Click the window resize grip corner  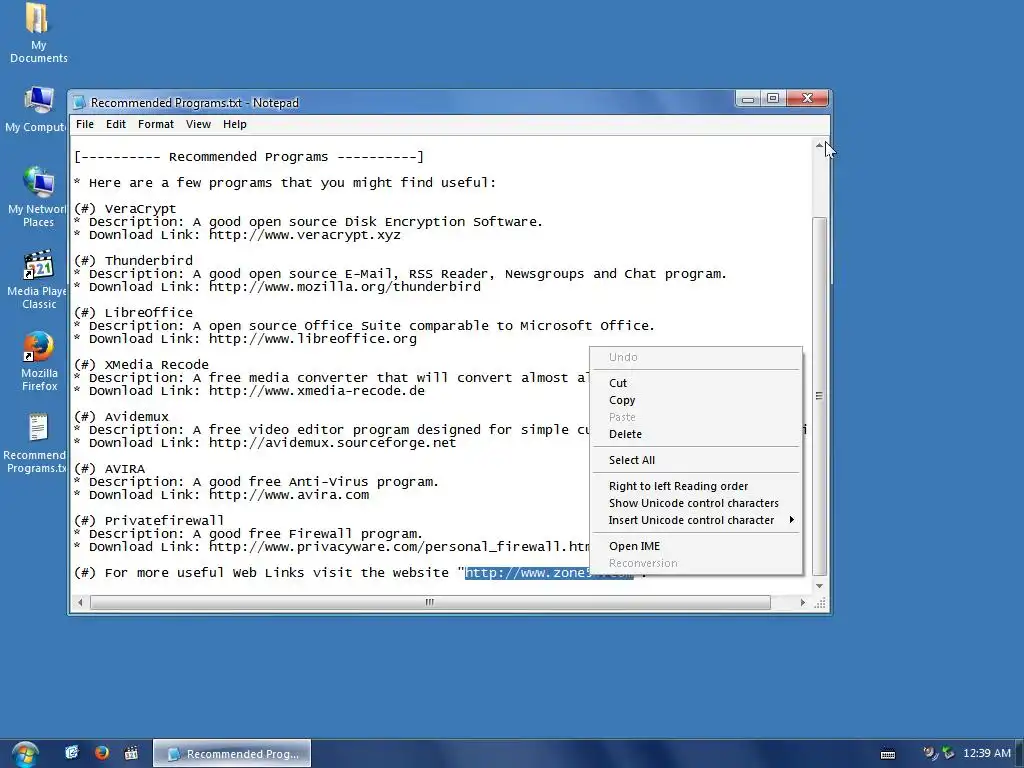click(820, 603)
